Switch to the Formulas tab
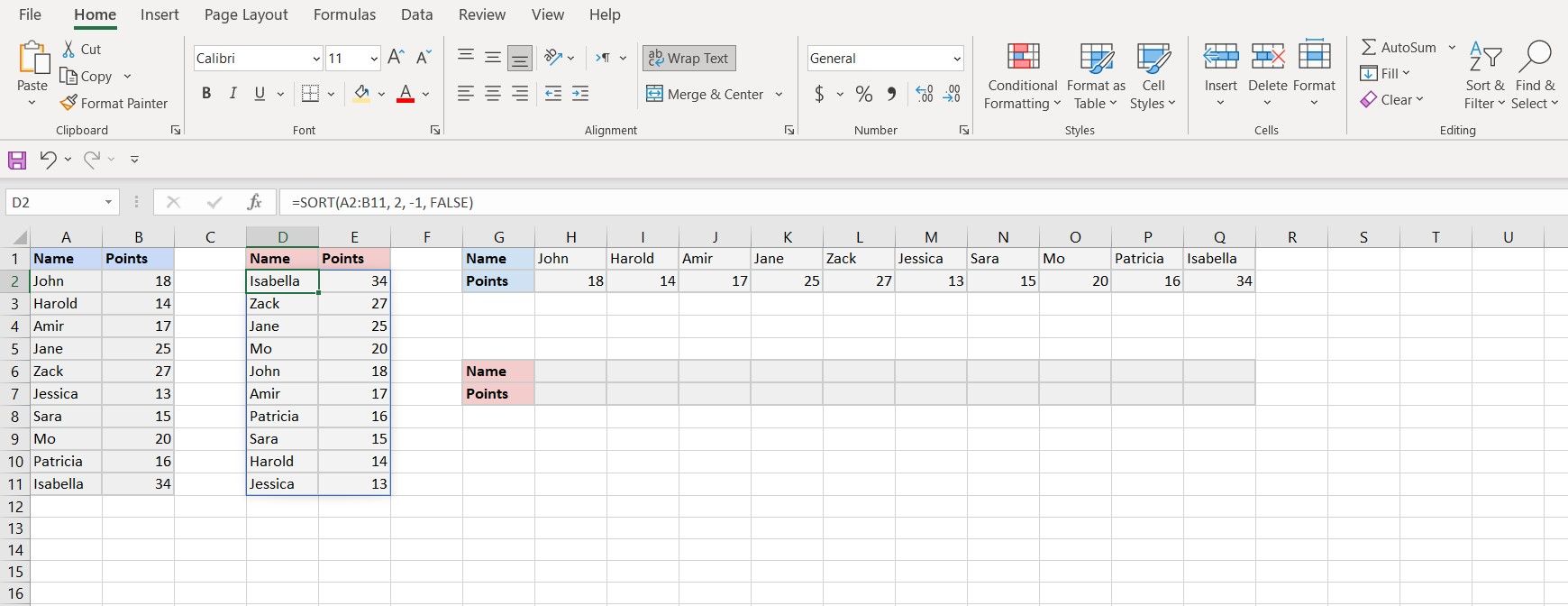The height and width of the screenshot is (606, 1568). click(344, 14)
